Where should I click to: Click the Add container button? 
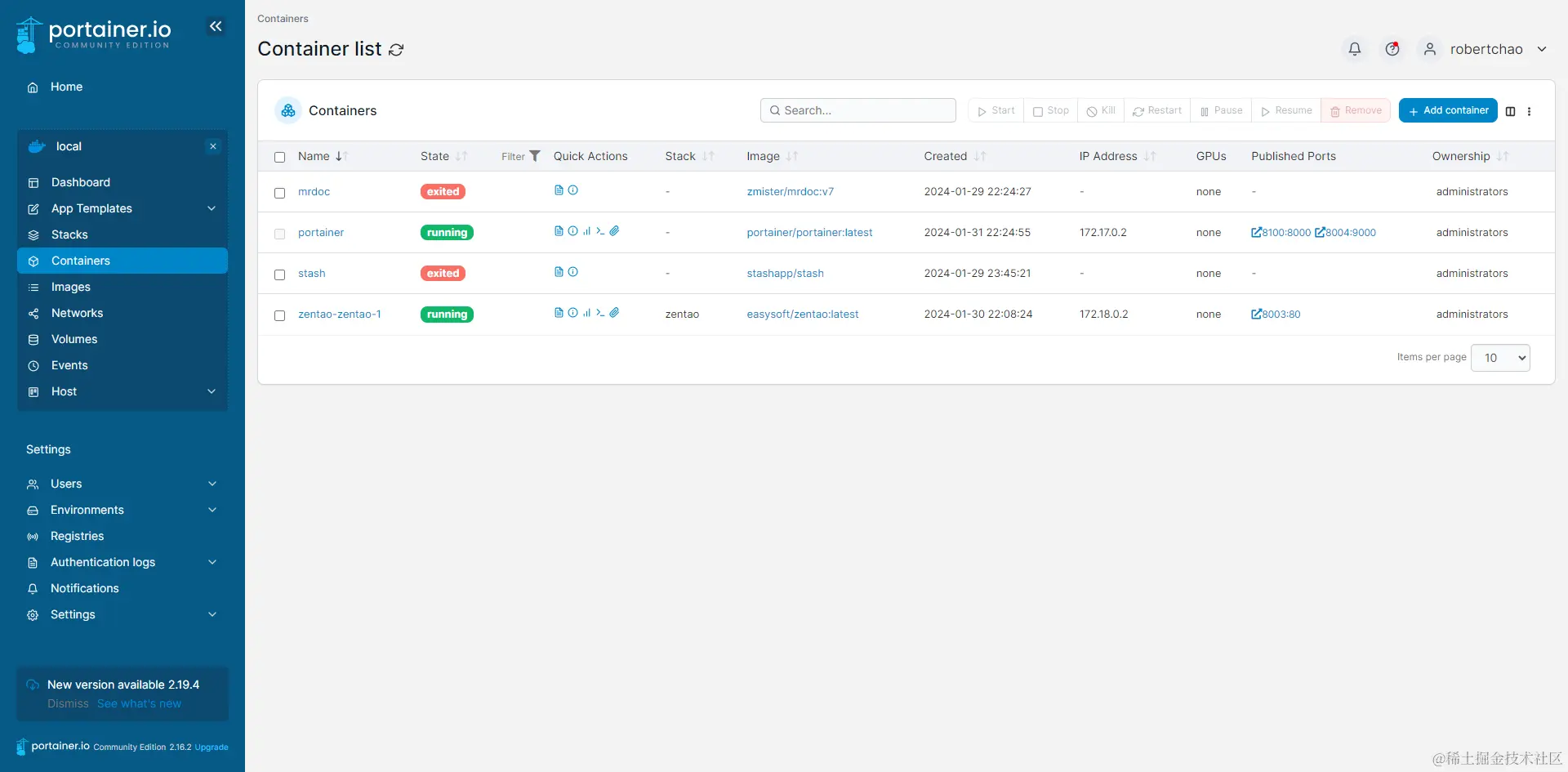pyautogui.click(x=1448, y=110)
